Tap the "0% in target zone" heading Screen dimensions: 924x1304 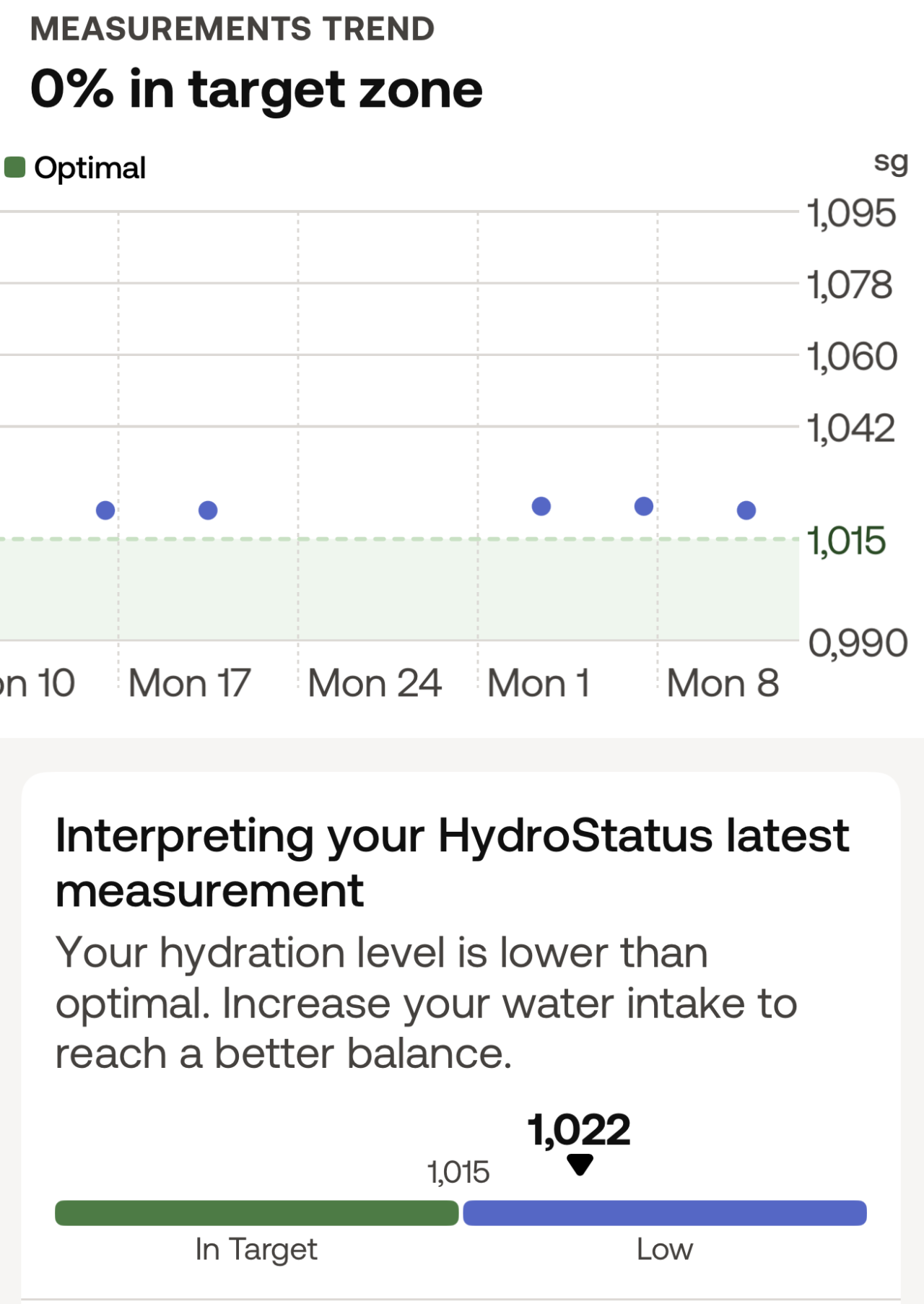[256, 90]
